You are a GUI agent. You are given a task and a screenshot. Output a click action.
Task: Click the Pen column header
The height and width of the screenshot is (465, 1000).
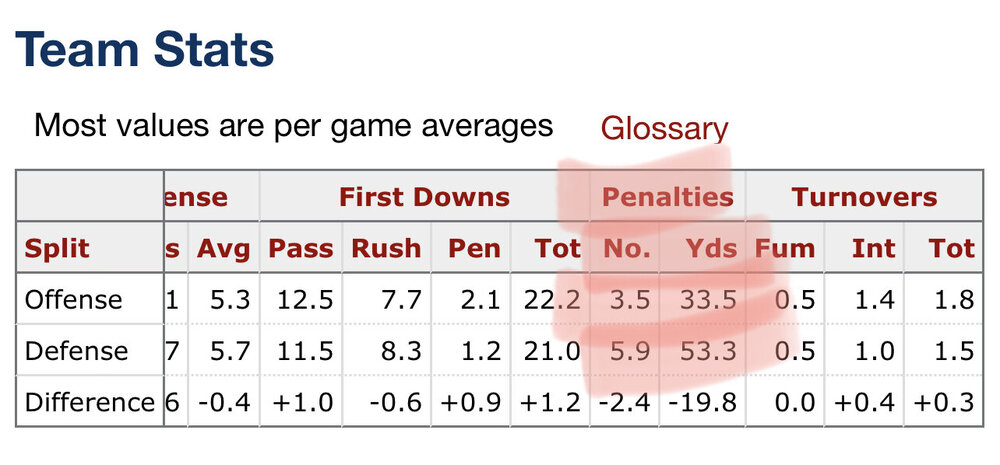pyautogui.click(x=474, y=249)
